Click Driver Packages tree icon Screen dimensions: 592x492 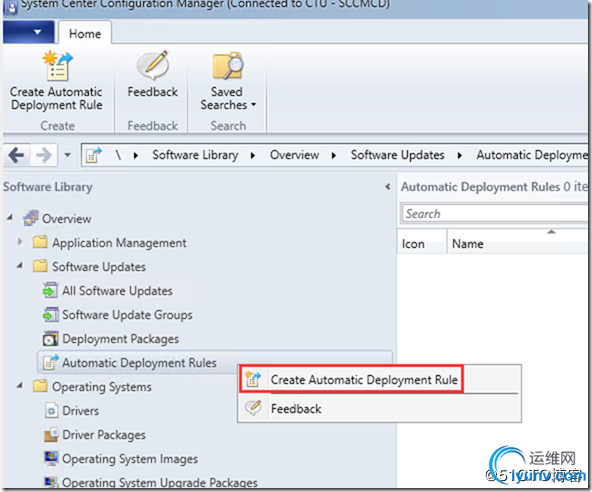pyautogui.click(x=51, y=434)
